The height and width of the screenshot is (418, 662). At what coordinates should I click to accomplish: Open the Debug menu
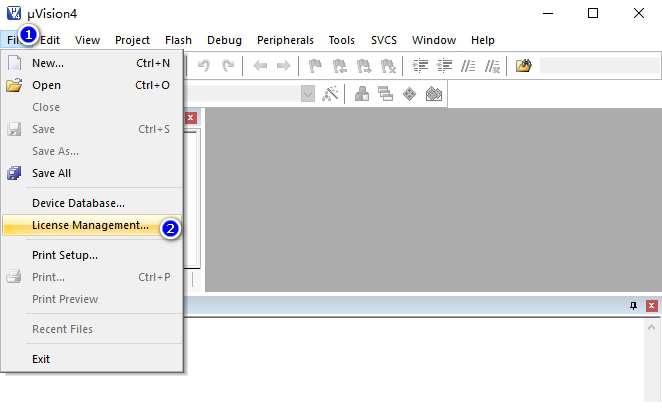click(x=224, y=40)
